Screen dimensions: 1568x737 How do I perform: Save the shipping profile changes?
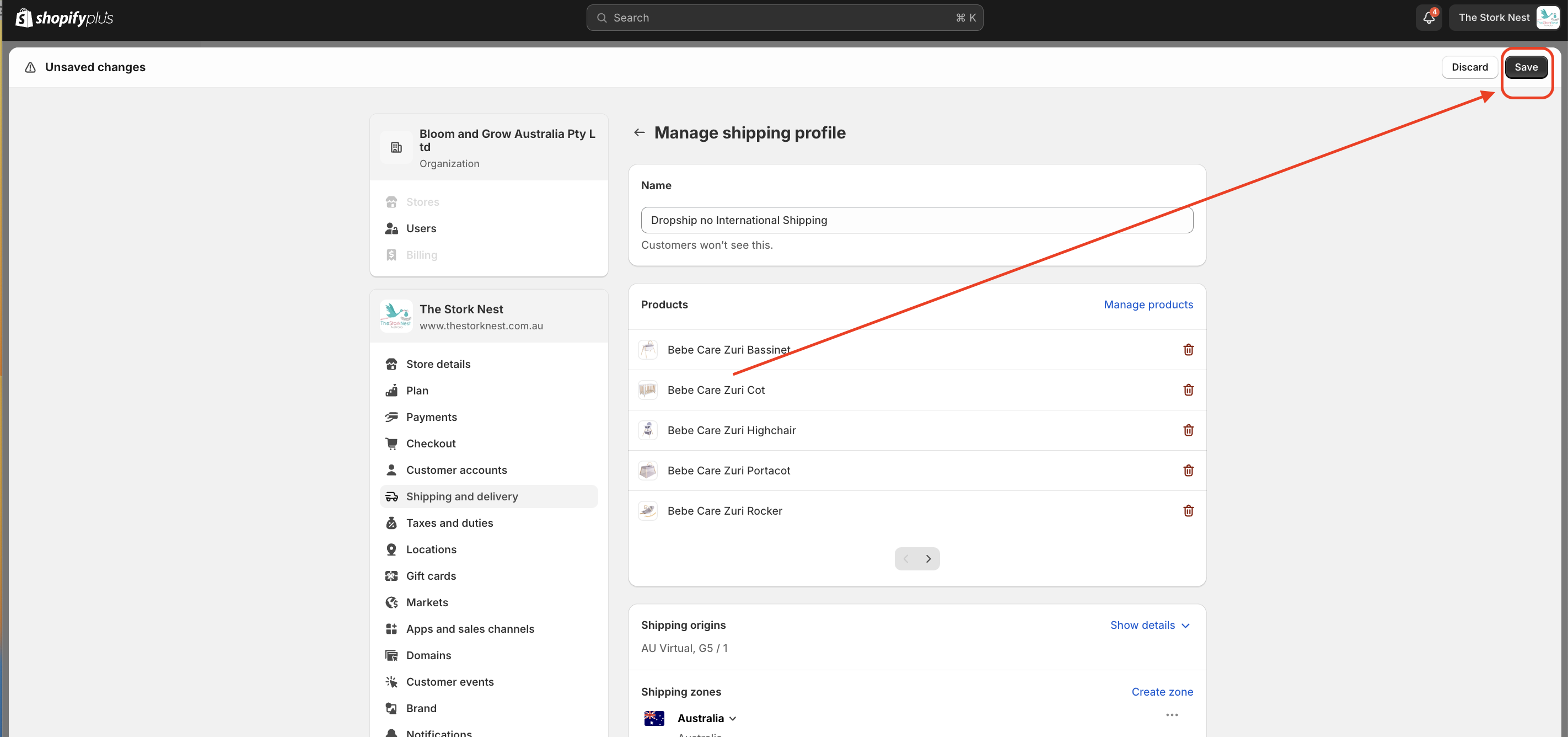click(1526, 67)
